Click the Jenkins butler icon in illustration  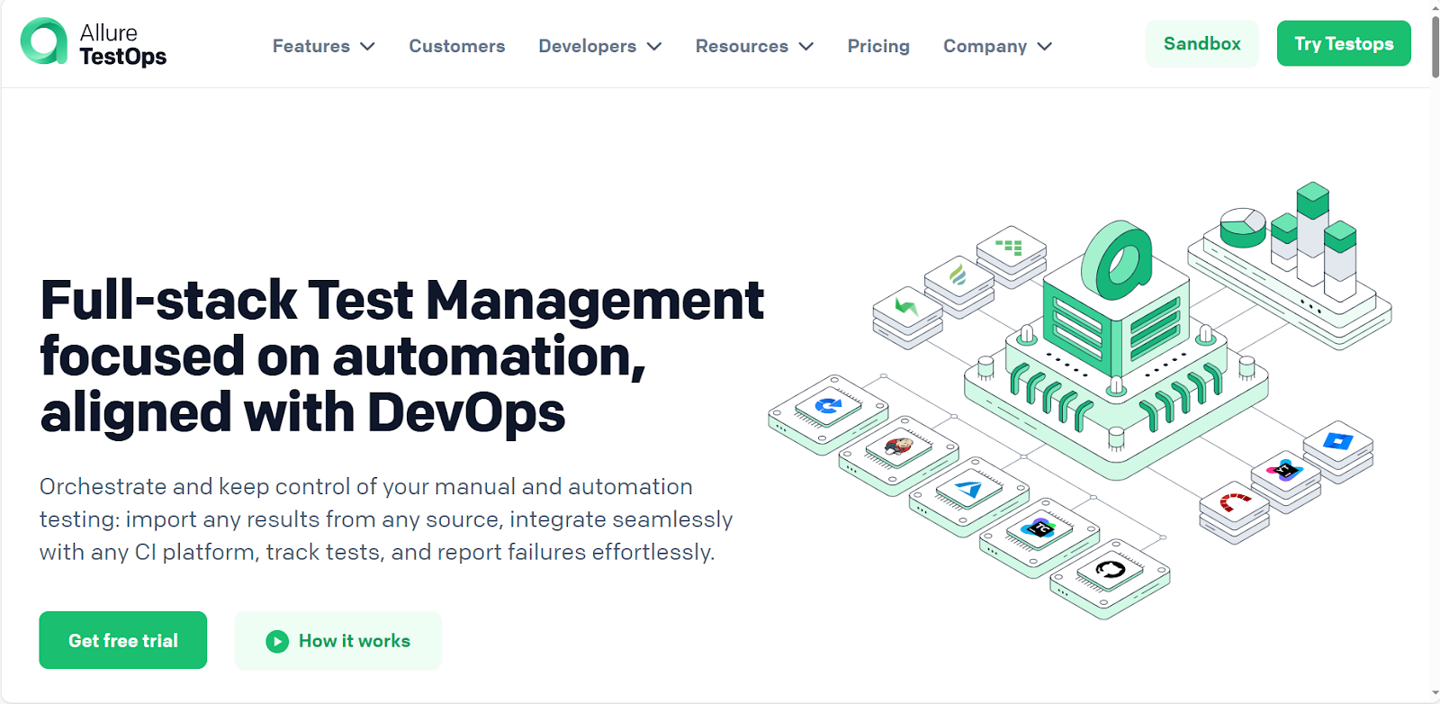pyautogui.click(x=900, y=448)
